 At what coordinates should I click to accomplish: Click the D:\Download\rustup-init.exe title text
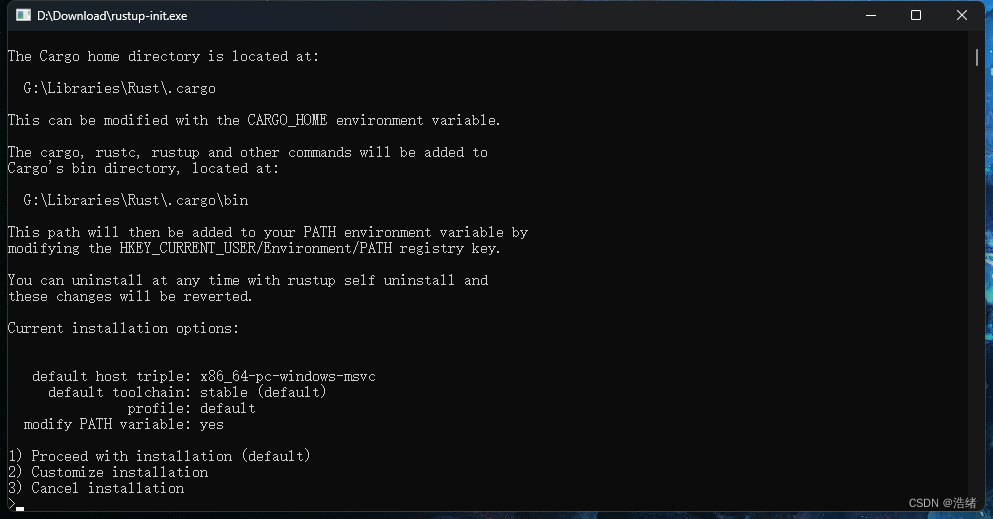coord(112,16)
